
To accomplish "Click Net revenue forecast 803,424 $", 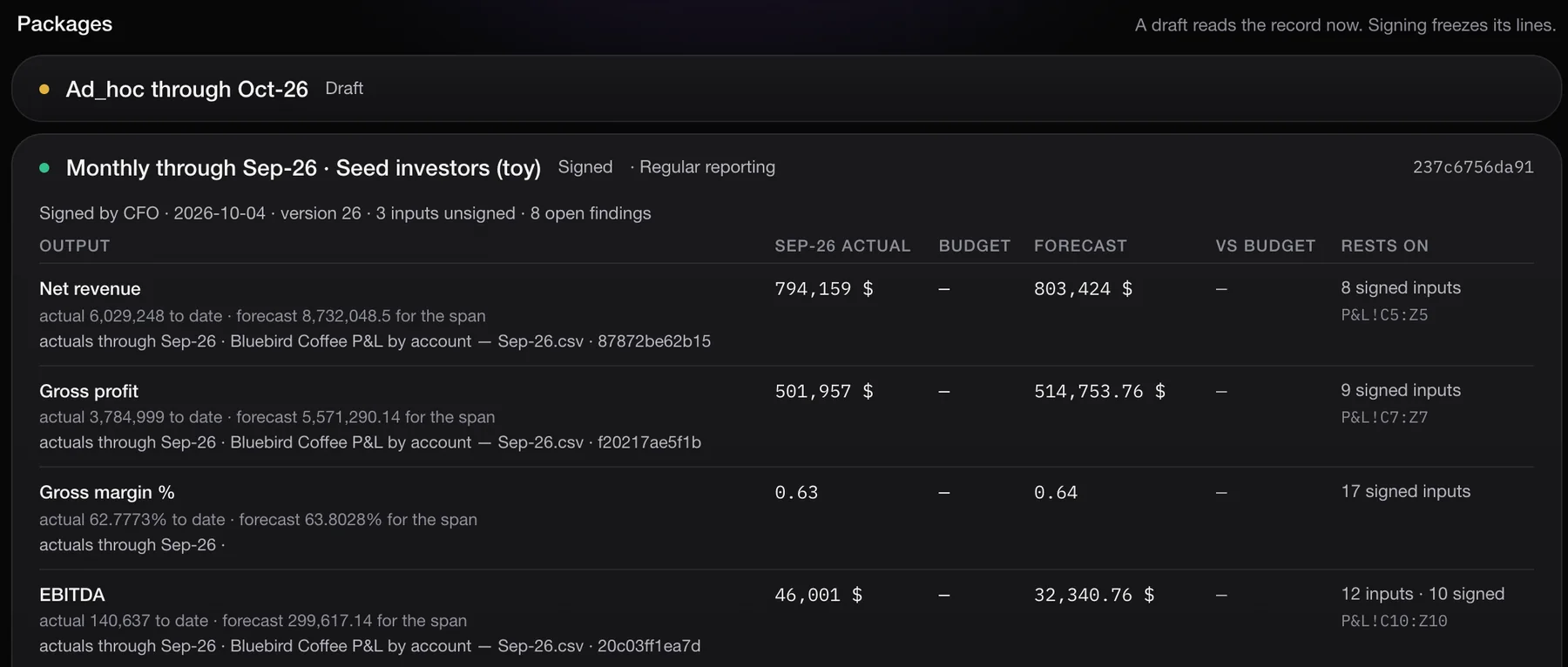I will tap(1083, 288).
